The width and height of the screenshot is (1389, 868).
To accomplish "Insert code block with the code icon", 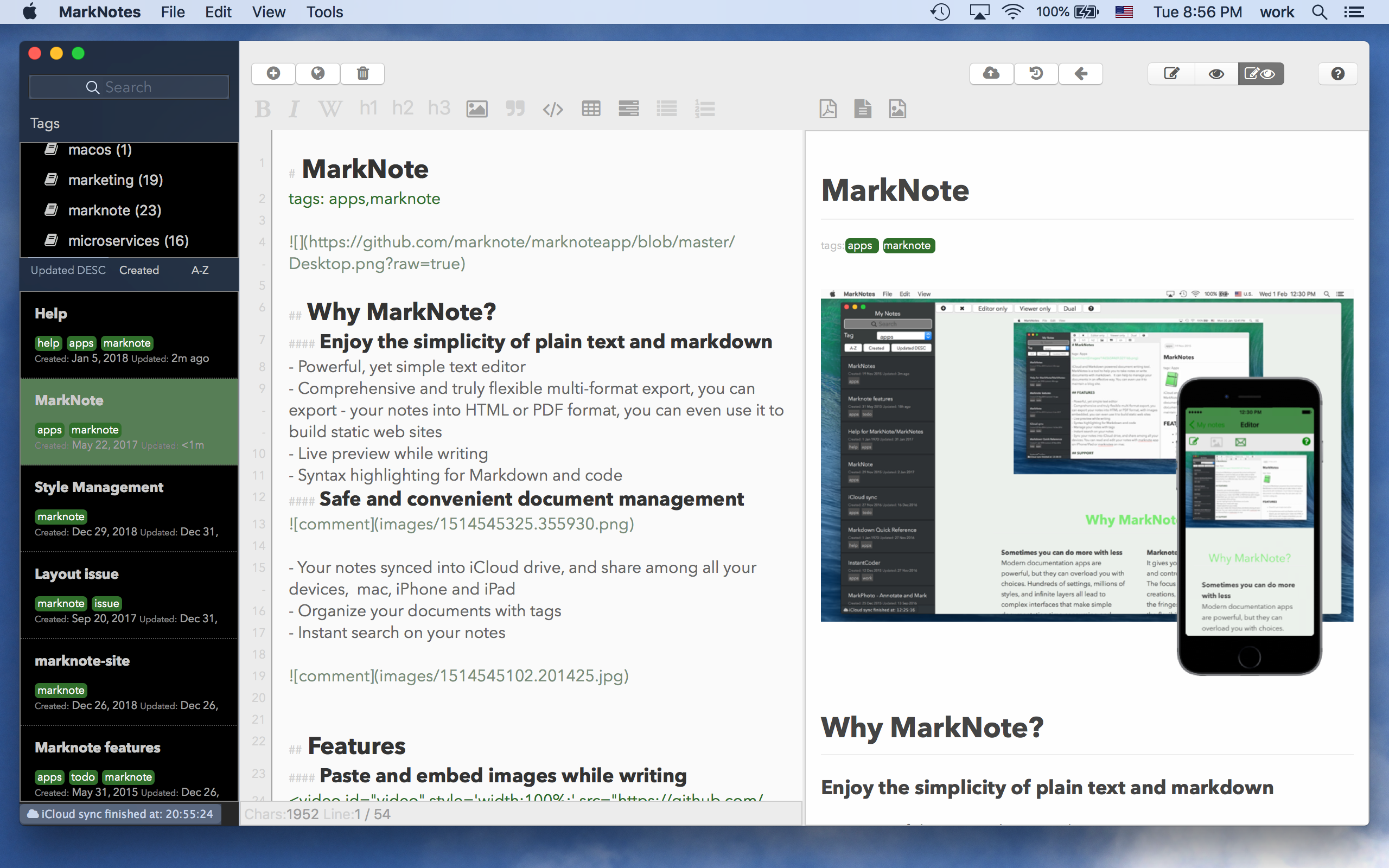I will pos(553,108).
